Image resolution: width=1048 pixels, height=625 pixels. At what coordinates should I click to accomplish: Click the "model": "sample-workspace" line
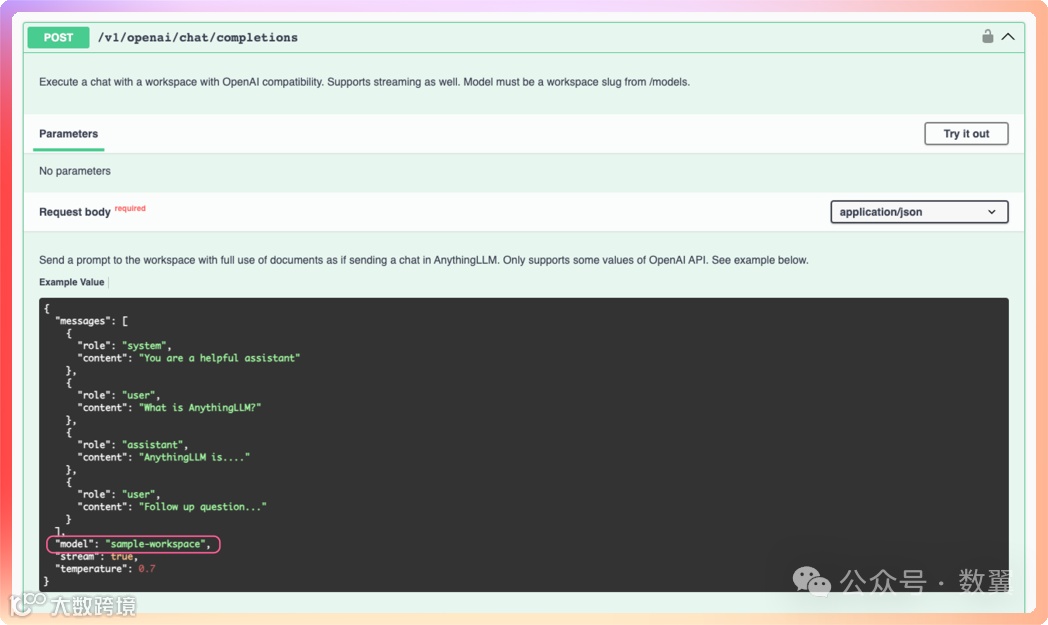133,544
